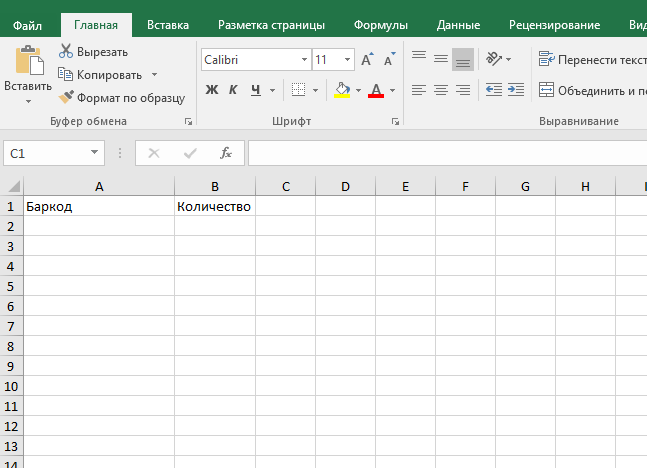Apply yellow fill color bucket
The width and height of the screenshot is (647, 468).
click(x=342, y=90)
